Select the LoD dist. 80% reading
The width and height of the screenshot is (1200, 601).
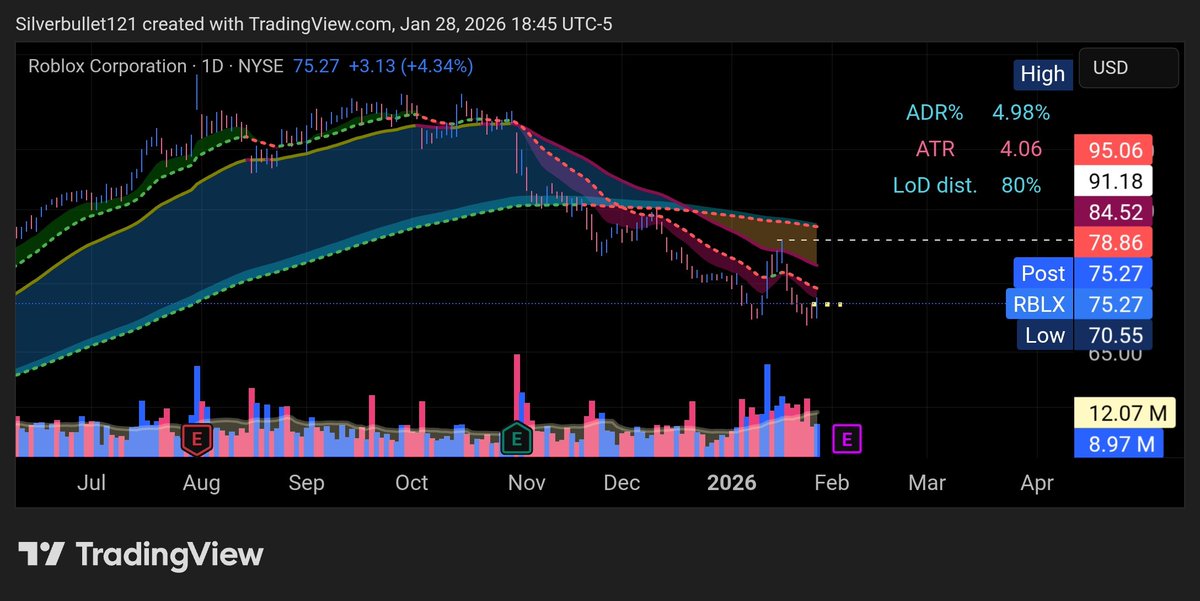click(x=967, y=185)
